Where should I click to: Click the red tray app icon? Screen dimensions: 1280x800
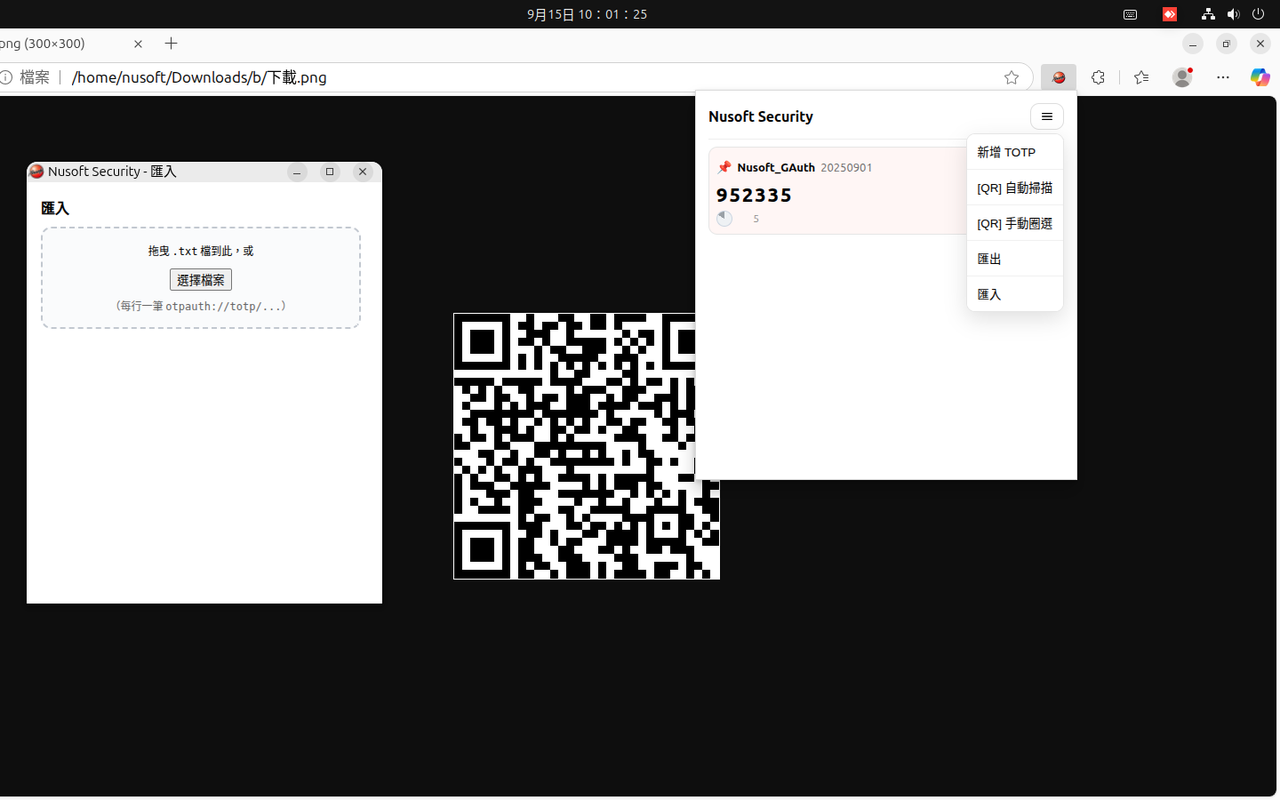point(1170,14)
